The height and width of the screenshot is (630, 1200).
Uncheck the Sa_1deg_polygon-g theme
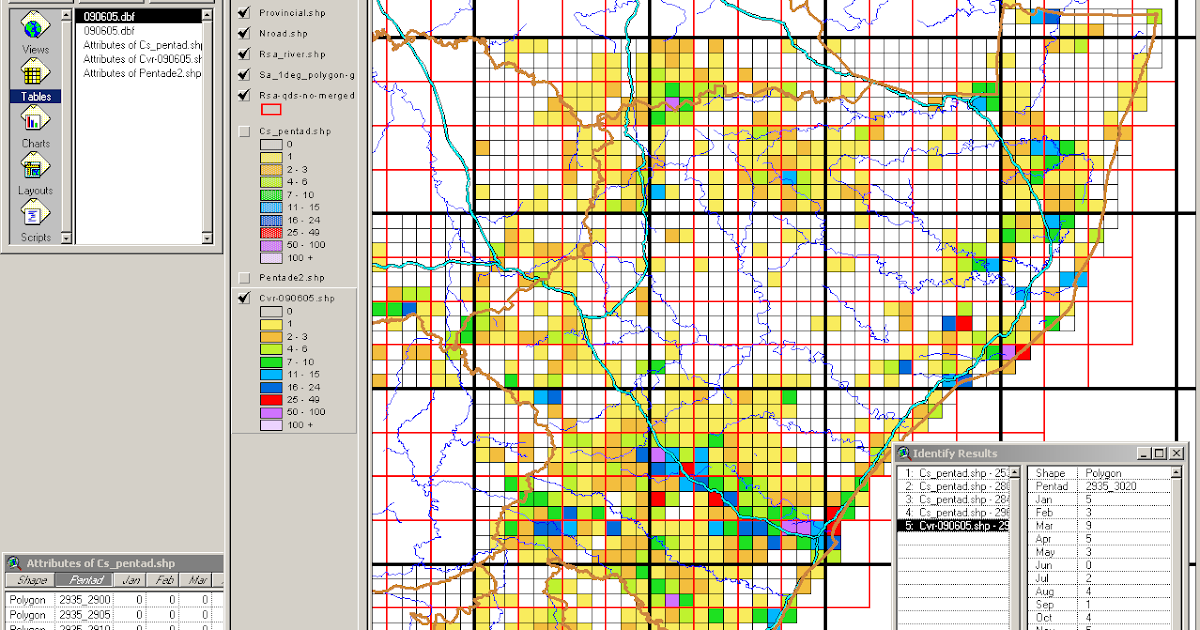(x=244, y=75)
